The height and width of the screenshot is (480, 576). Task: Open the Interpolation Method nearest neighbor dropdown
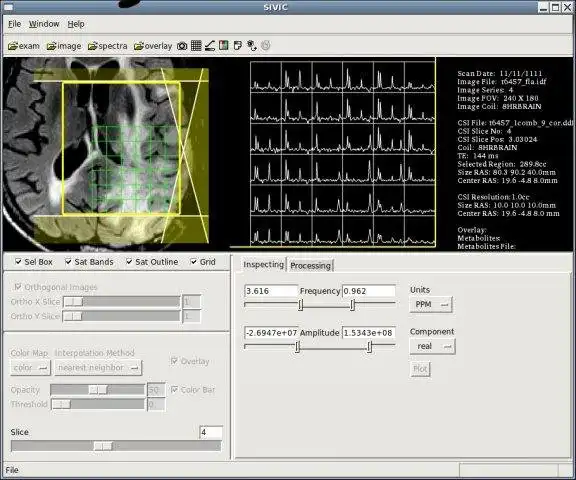[98, 368]
